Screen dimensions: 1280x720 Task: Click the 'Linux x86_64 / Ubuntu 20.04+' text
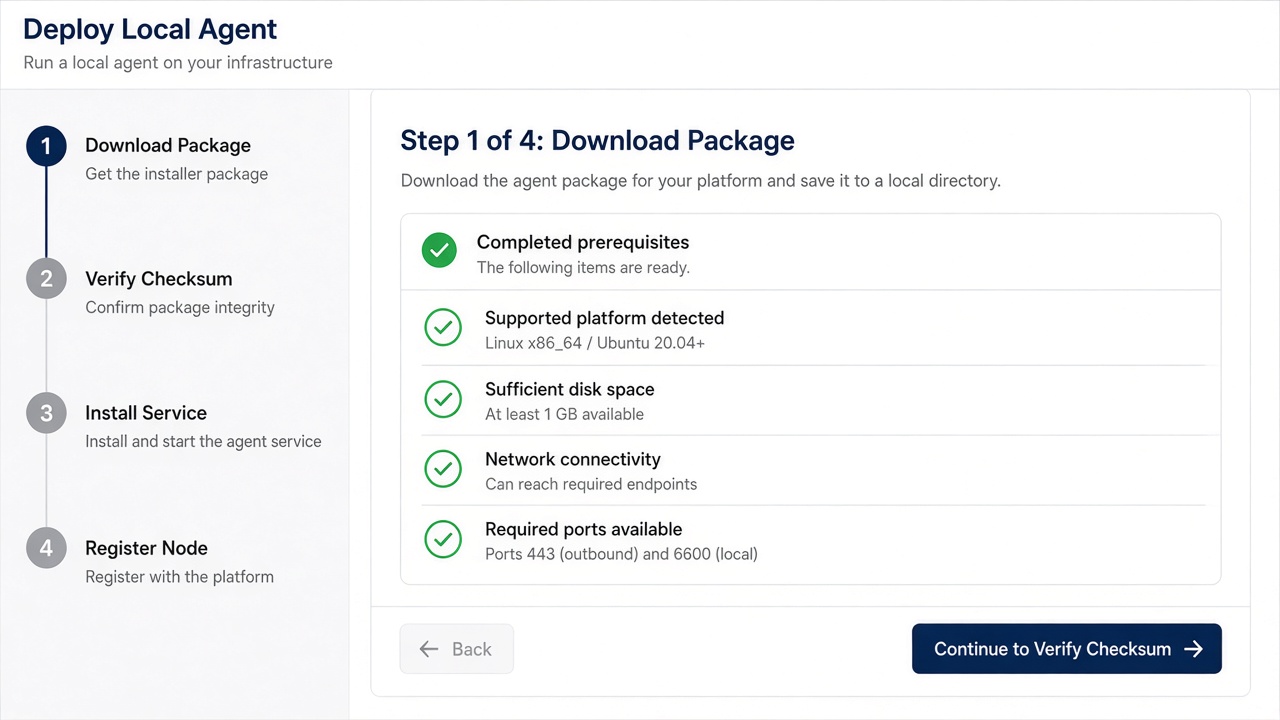pyautogui.click(x=595, y=343)
